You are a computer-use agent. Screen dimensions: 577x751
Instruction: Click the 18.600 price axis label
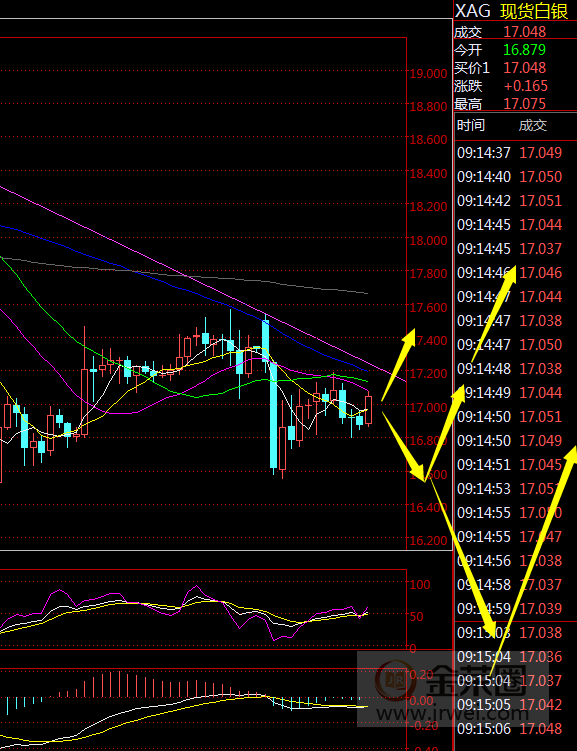click(428, 139)
